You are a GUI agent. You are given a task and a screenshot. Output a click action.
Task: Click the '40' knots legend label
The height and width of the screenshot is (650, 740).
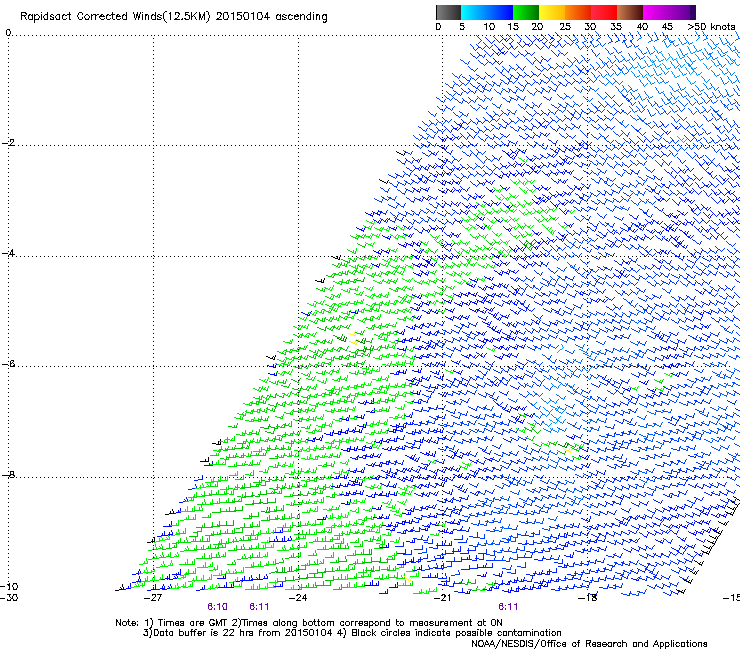click(x=642, y=27)
